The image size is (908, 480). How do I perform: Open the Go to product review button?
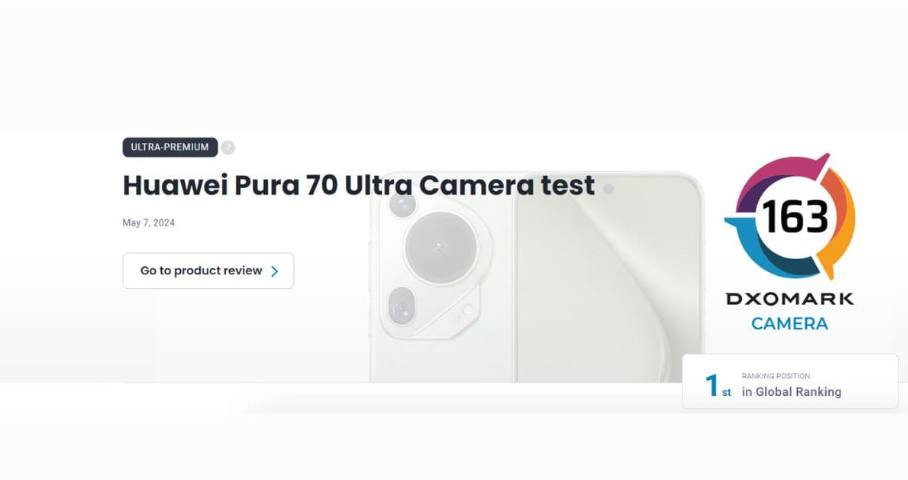[208, 270]
